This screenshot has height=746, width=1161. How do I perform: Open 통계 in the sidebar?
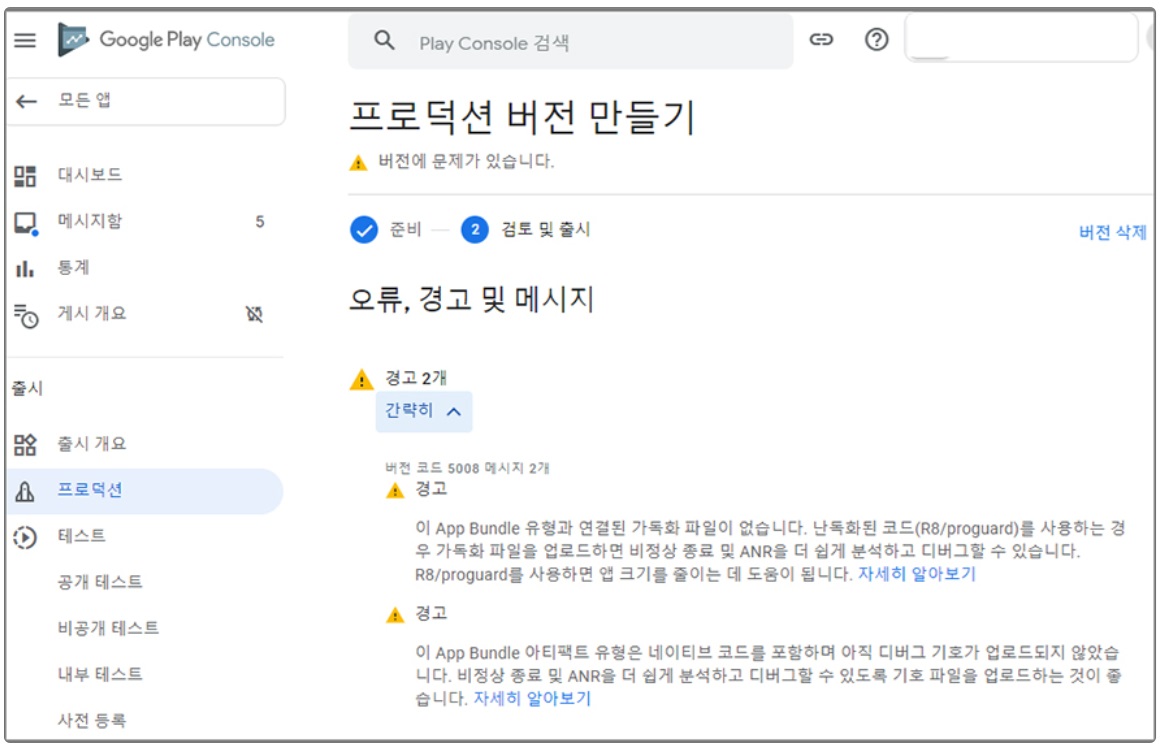[x=73, y=267]
